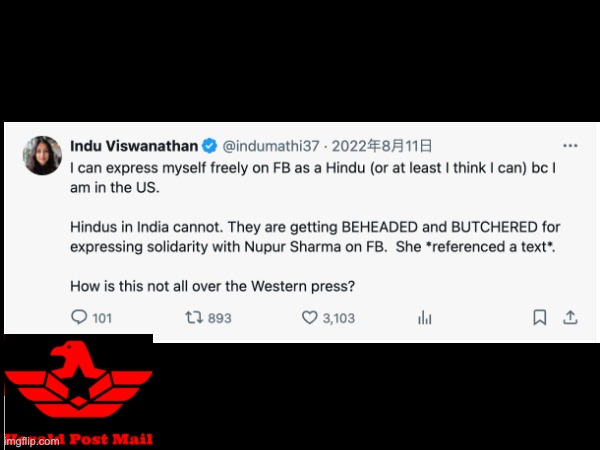Image resolution: width=600 pixels, height=450 pixels.
Task: Click the imgflip.com watermark
Action: [32, 442]
